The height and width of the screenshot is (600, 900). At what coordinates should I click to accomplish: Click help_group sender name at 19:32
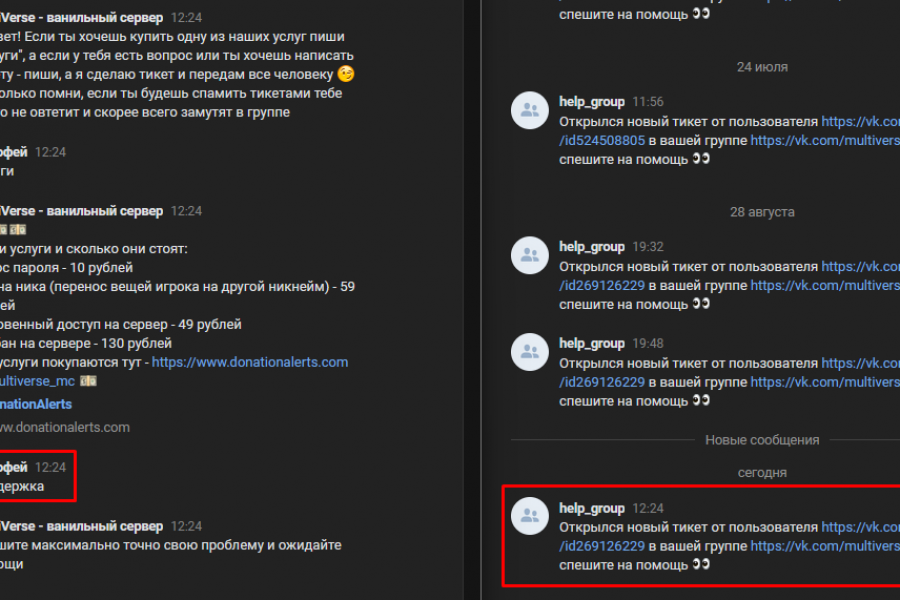point(592,247)
